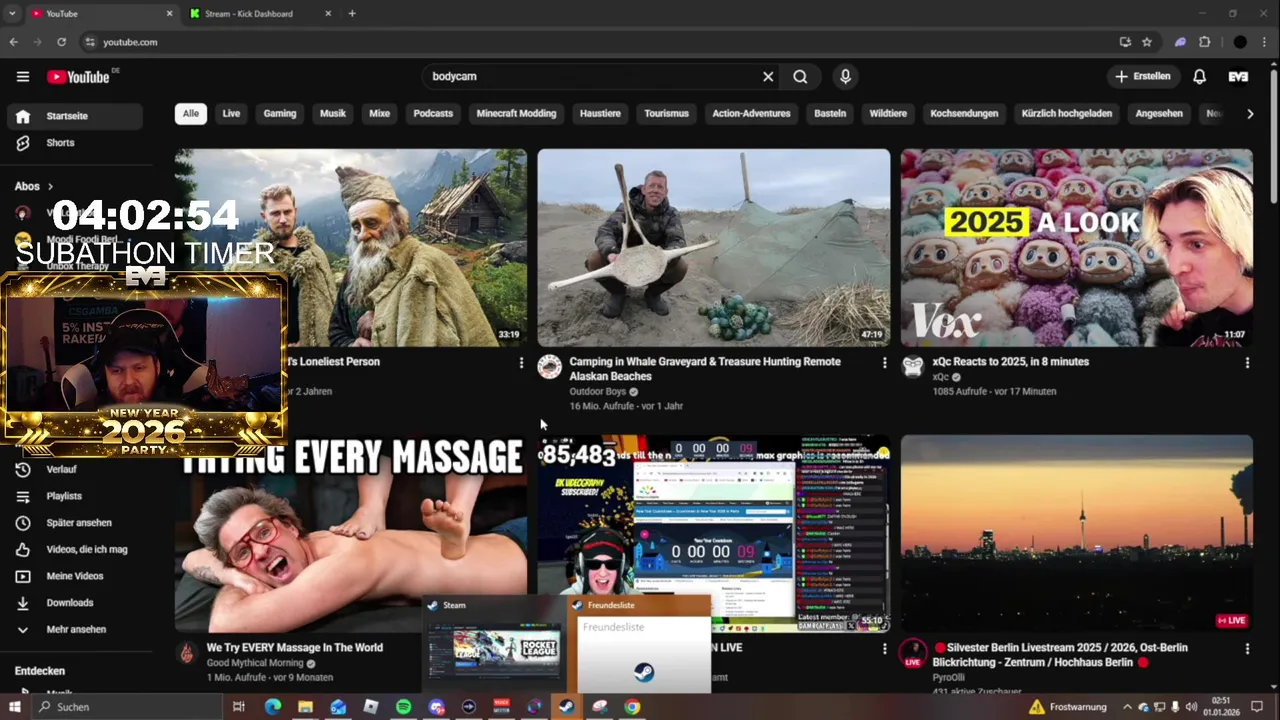Viewport: 1280px width, 720px height.
Task: Expand Mehr ansehen in the sidebar
Action: (x=75, y=629)
